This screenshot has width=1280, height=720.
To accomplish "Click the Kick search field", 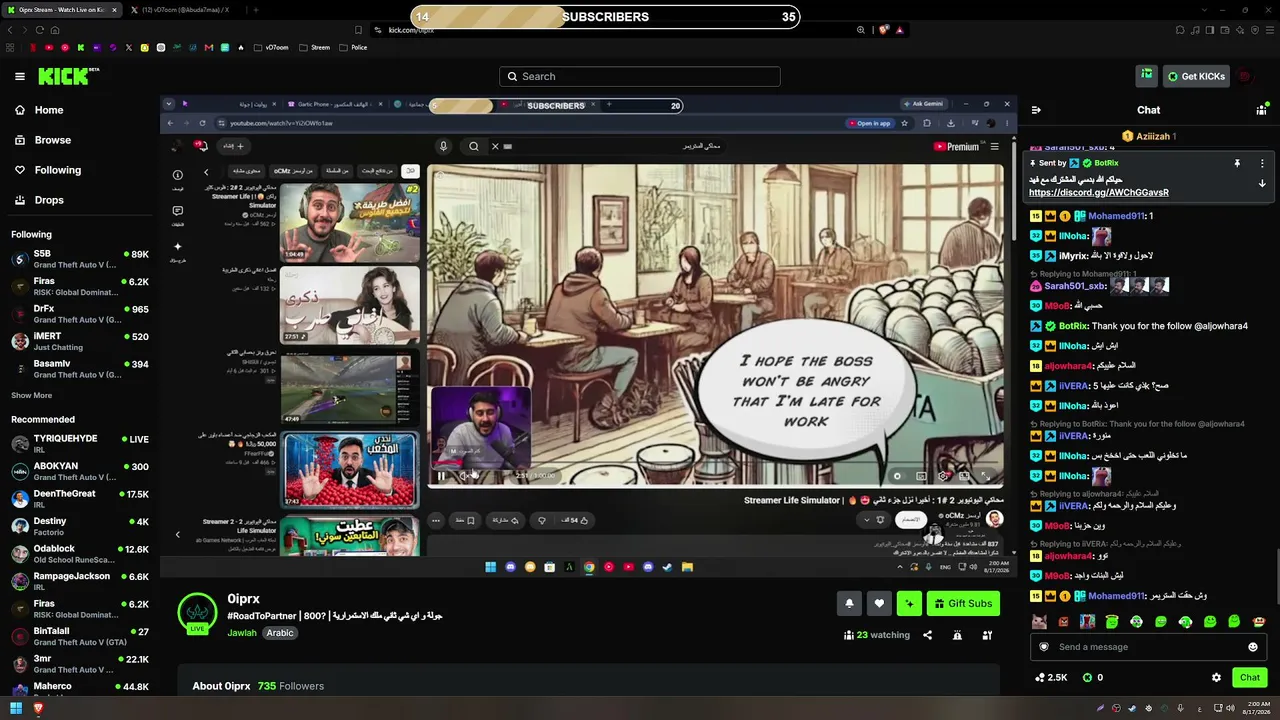I will coord(640,76).
